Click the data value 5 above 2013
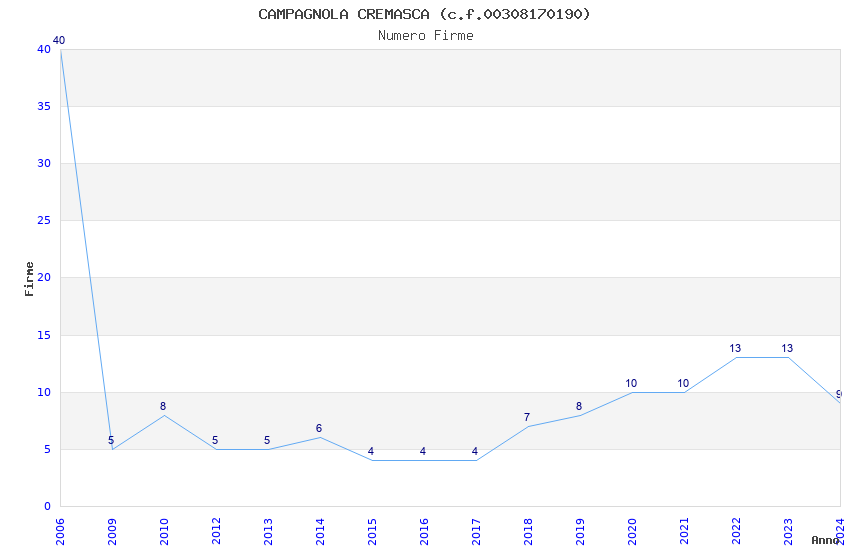Screen dimensions: 850x550 (x=267, y=441)
